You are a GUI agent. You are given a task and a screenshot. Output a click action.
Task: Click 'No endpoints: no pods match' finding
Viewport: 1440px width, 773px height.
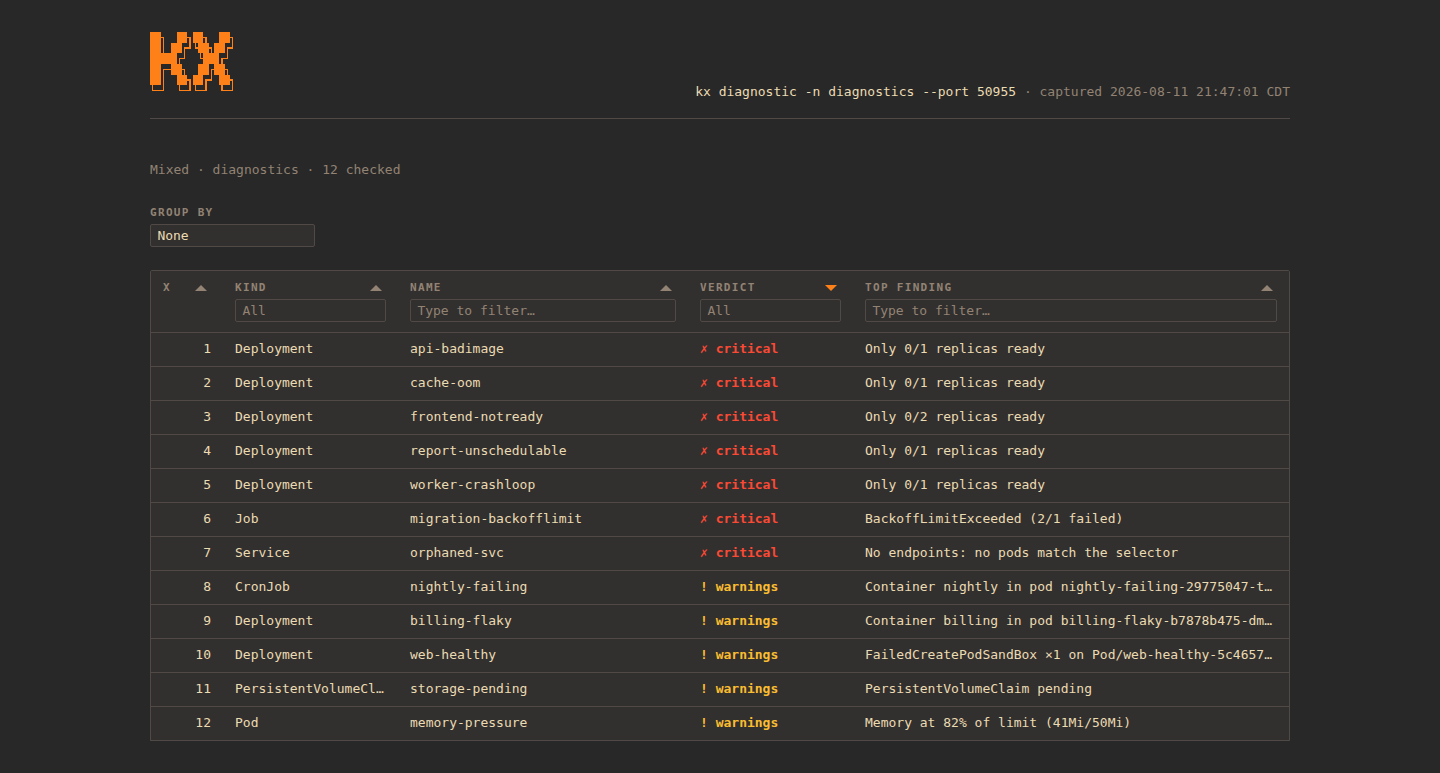[1021, 553]
